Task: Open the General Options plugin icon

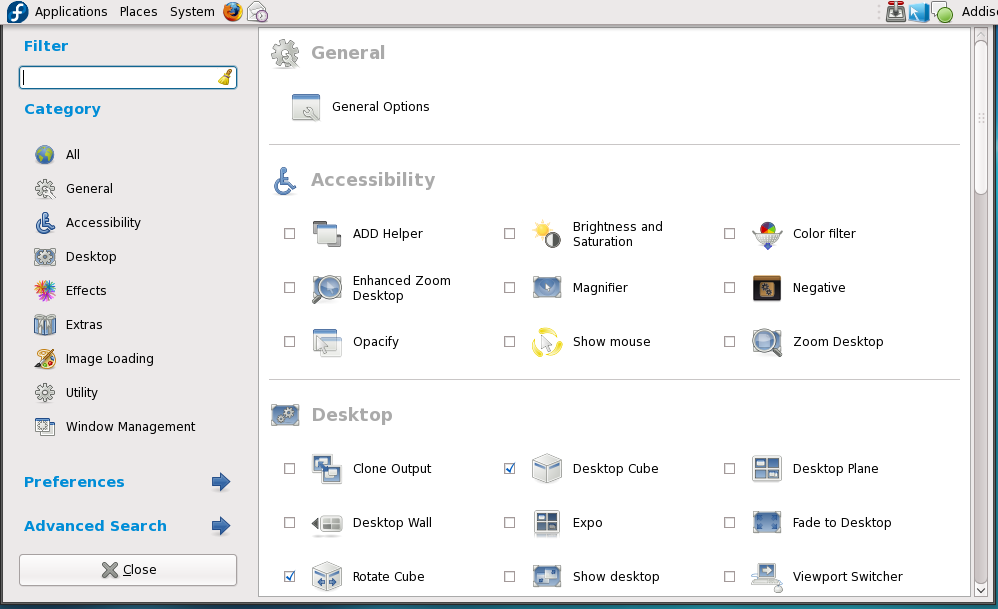Action: (x=306, y=107)
